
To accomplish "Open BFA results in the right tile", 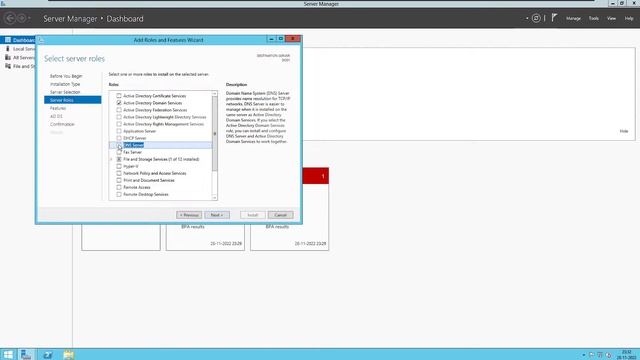I will [277, 227].
